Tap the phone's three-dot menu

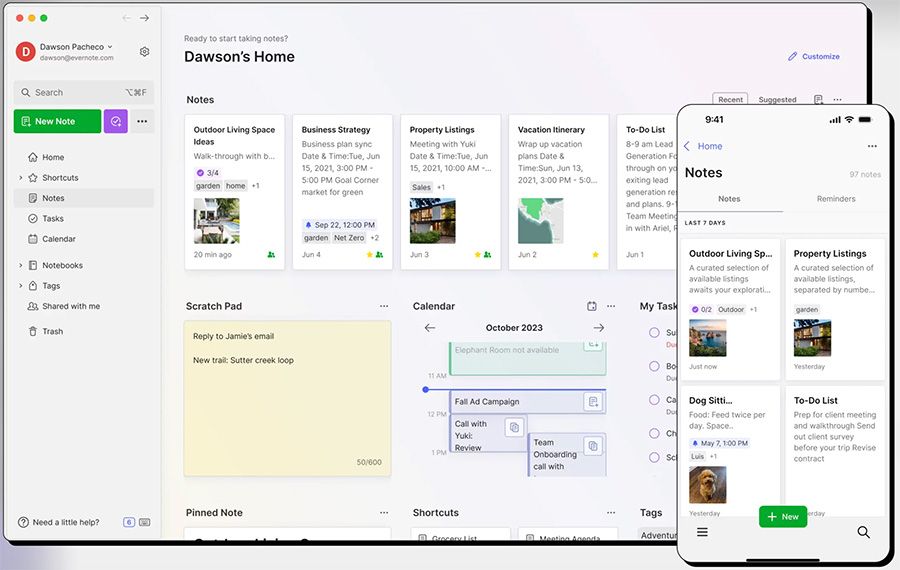pos(872,146)
